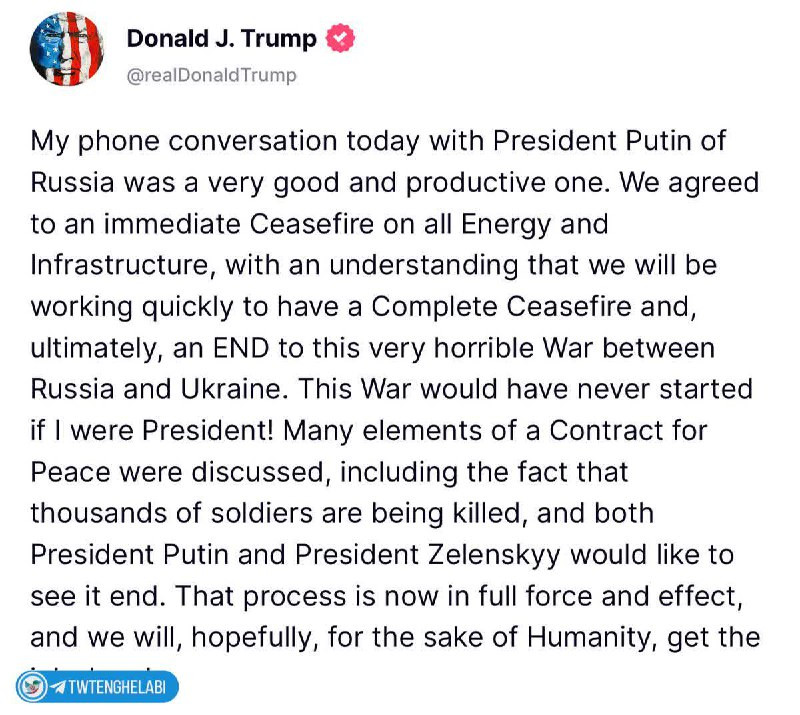Select the capitalized word END in post
The image size is (800, 715).
point(241,348)
